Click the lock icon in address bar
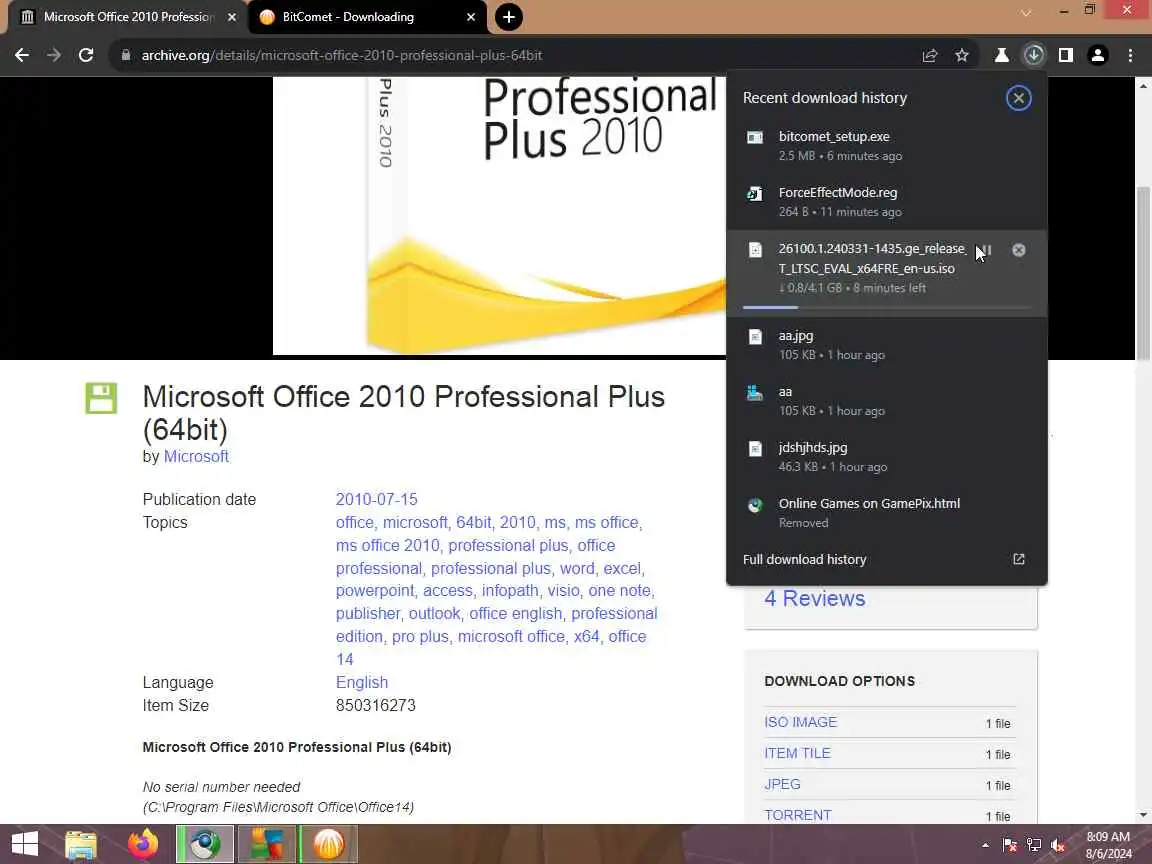The image size is (1152, 864). (126, 55)
